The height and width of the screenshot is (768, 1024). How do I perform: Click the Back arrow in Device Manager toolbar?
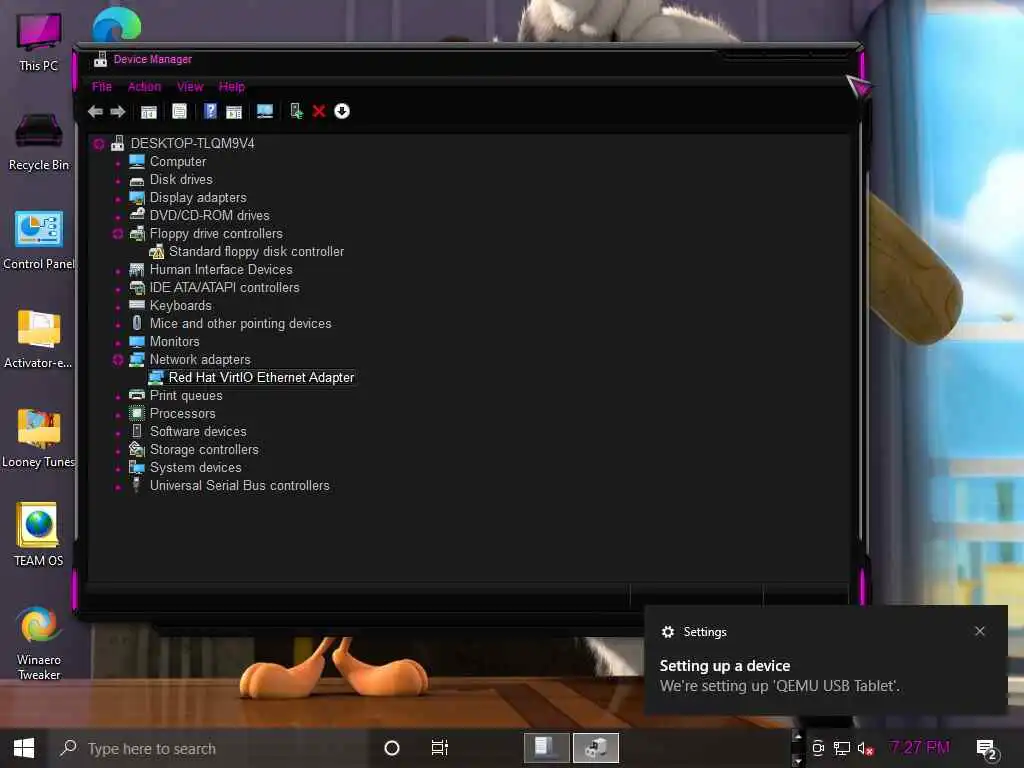pos(95,112)
